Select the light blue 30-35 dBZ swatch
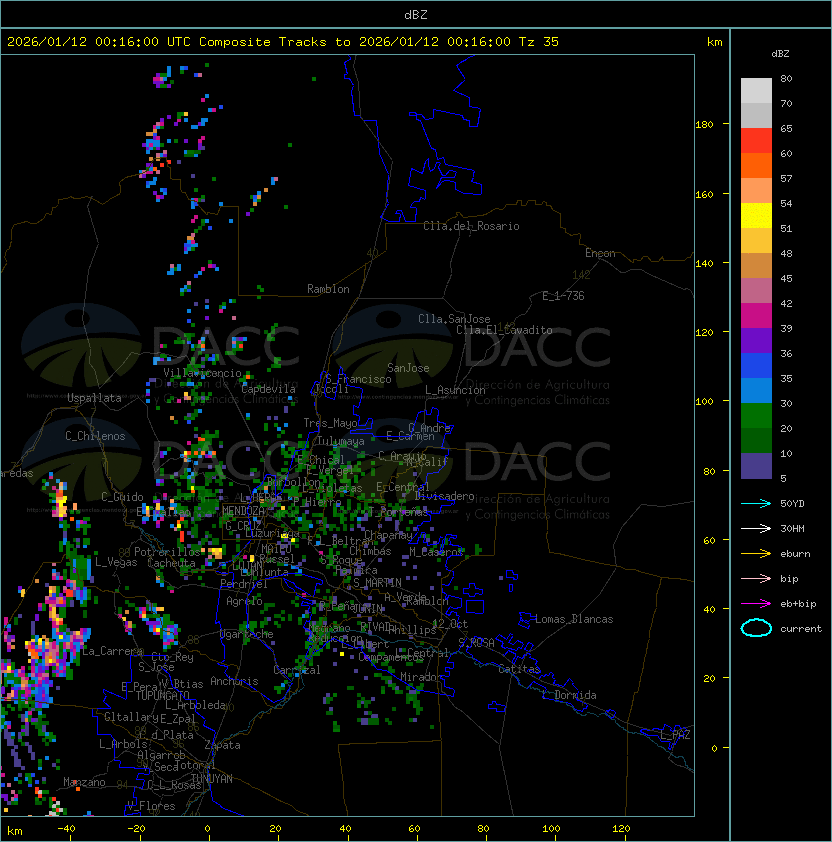This screenshot has height=842, width=832. tap(756, 391)
